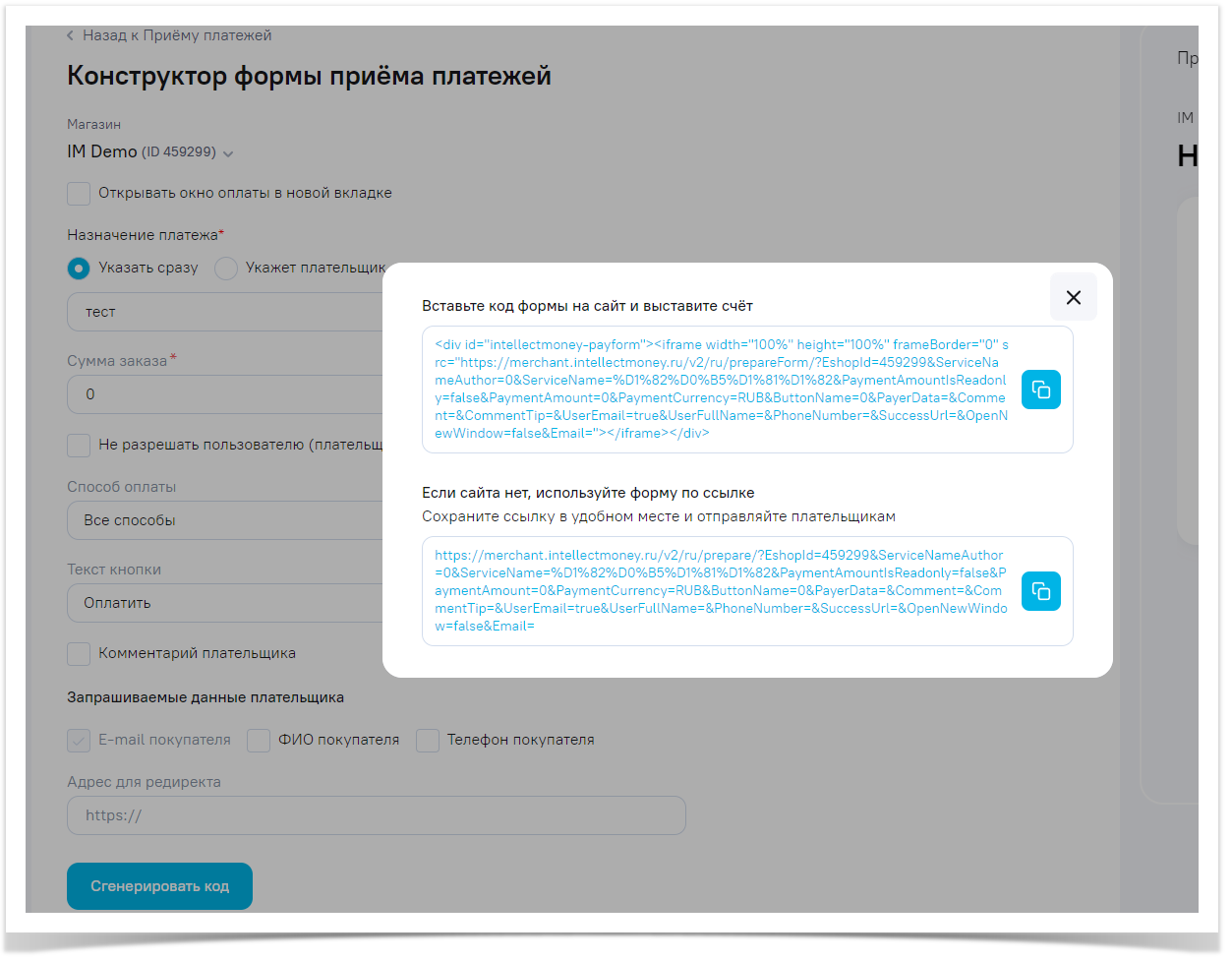The width and height of the screenshot is (1232, 961).
Task: Click the payment purpose field with тест
Action: (x=226, y=312)
